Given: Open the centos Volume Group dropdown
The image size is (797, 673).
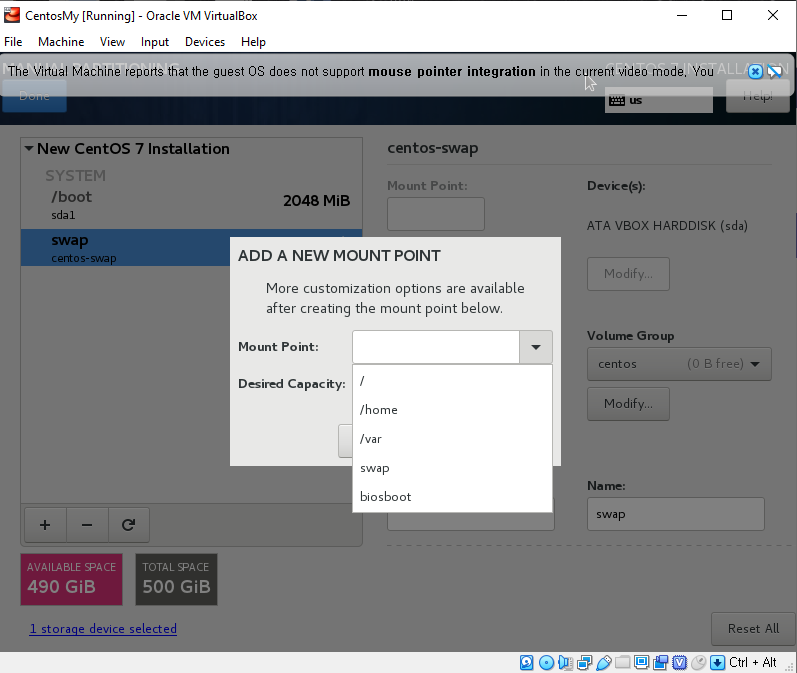Looking at the screenshot, I should click(x=679, y=364).
